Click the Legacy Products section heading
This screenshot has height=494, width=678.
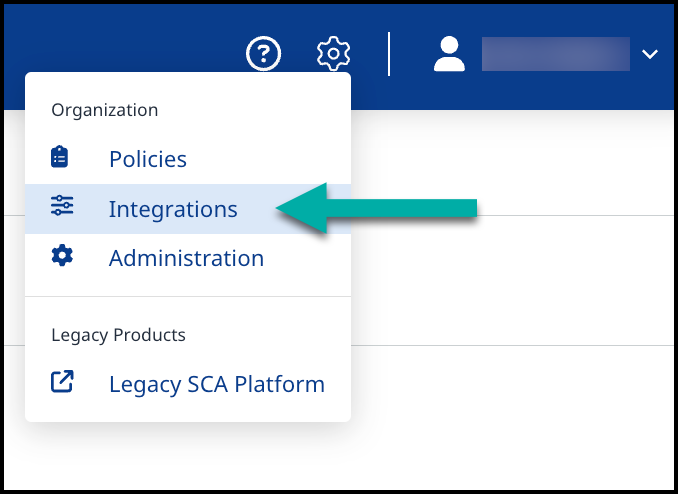tap(118, 335)
